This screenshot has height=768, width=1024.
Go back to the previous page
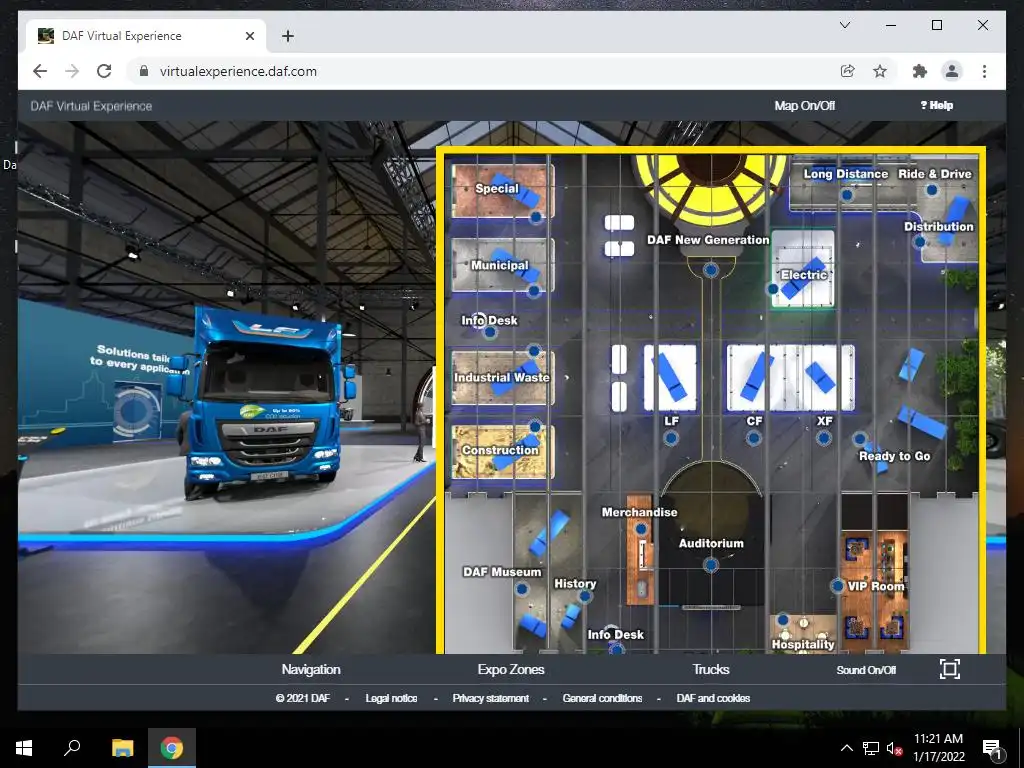40,71
